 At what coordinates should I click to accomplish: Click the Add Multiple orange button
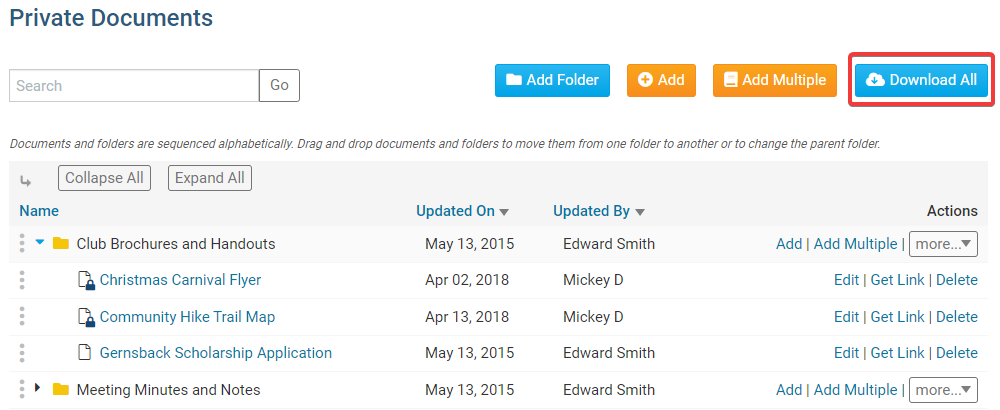775,80
